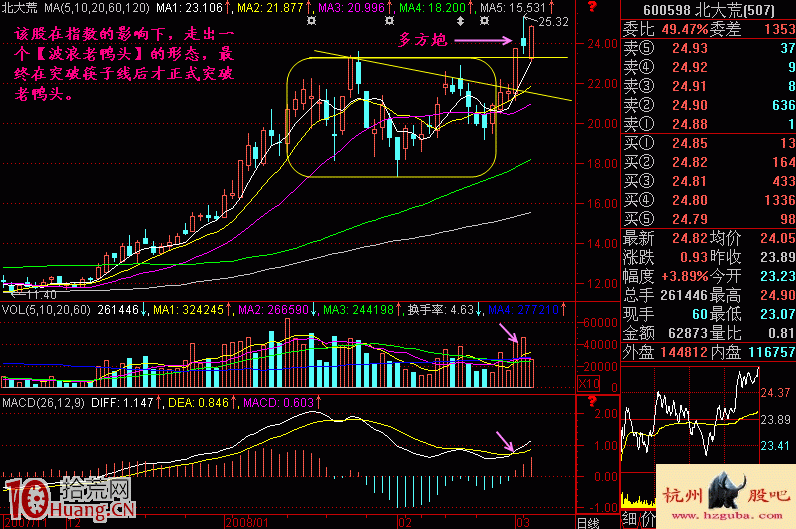Click the DIFF: 1.147 value
Screen dimensions: 796x529
pos(122,403)
